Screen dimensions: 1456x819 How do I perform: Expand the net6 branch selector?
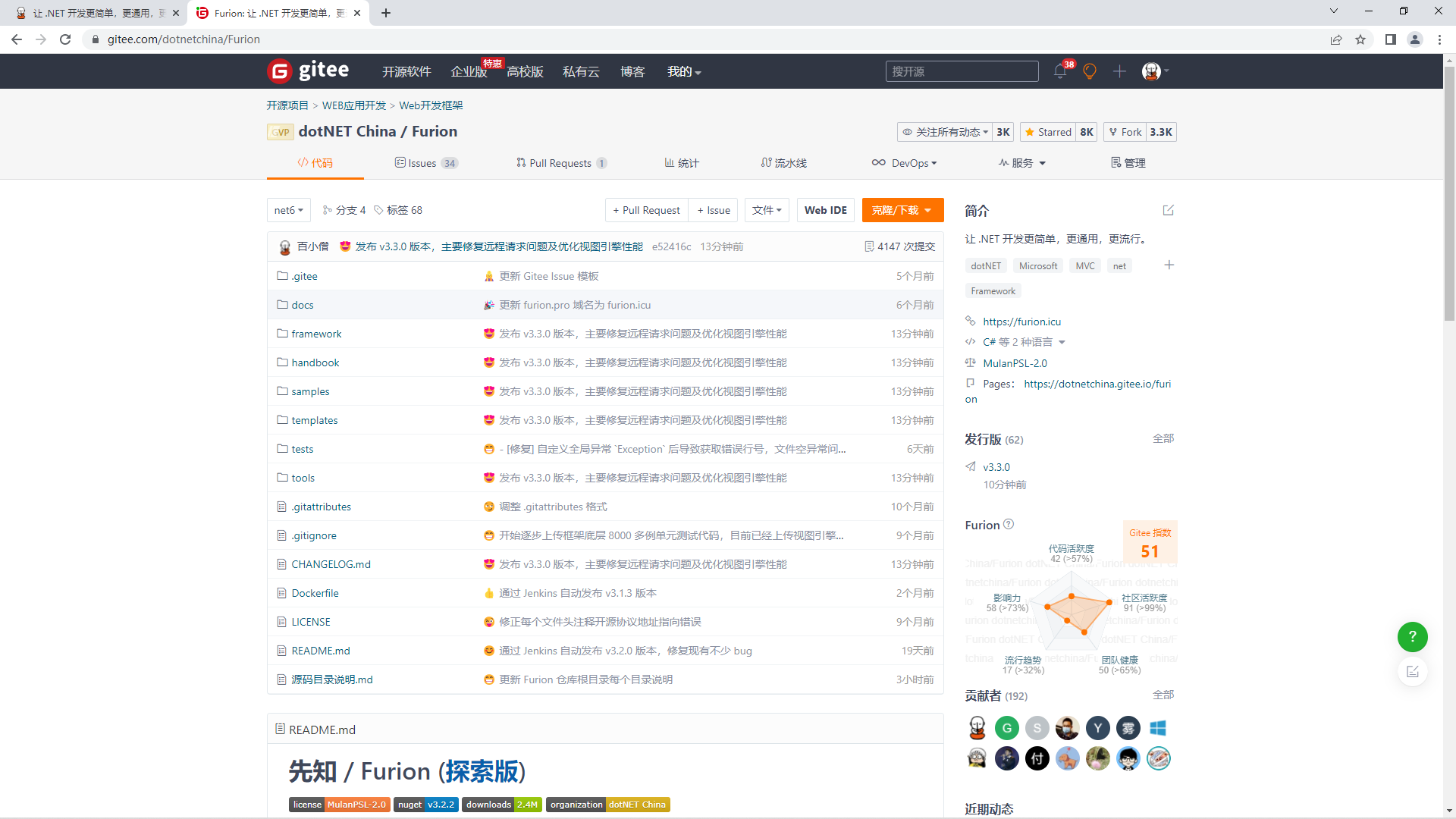coord(288,210)
